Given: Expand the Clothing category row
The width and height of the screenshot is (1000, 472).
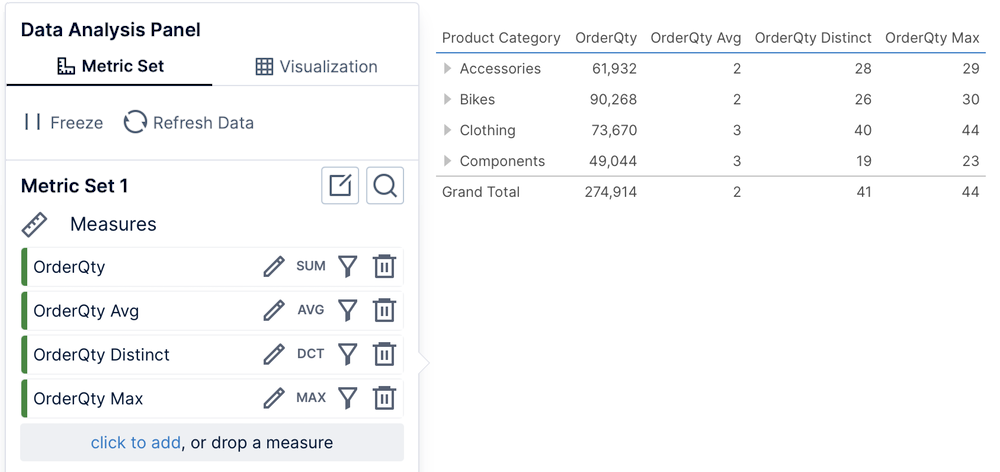Looking at the screenshot, I should (x=448, y=130).
